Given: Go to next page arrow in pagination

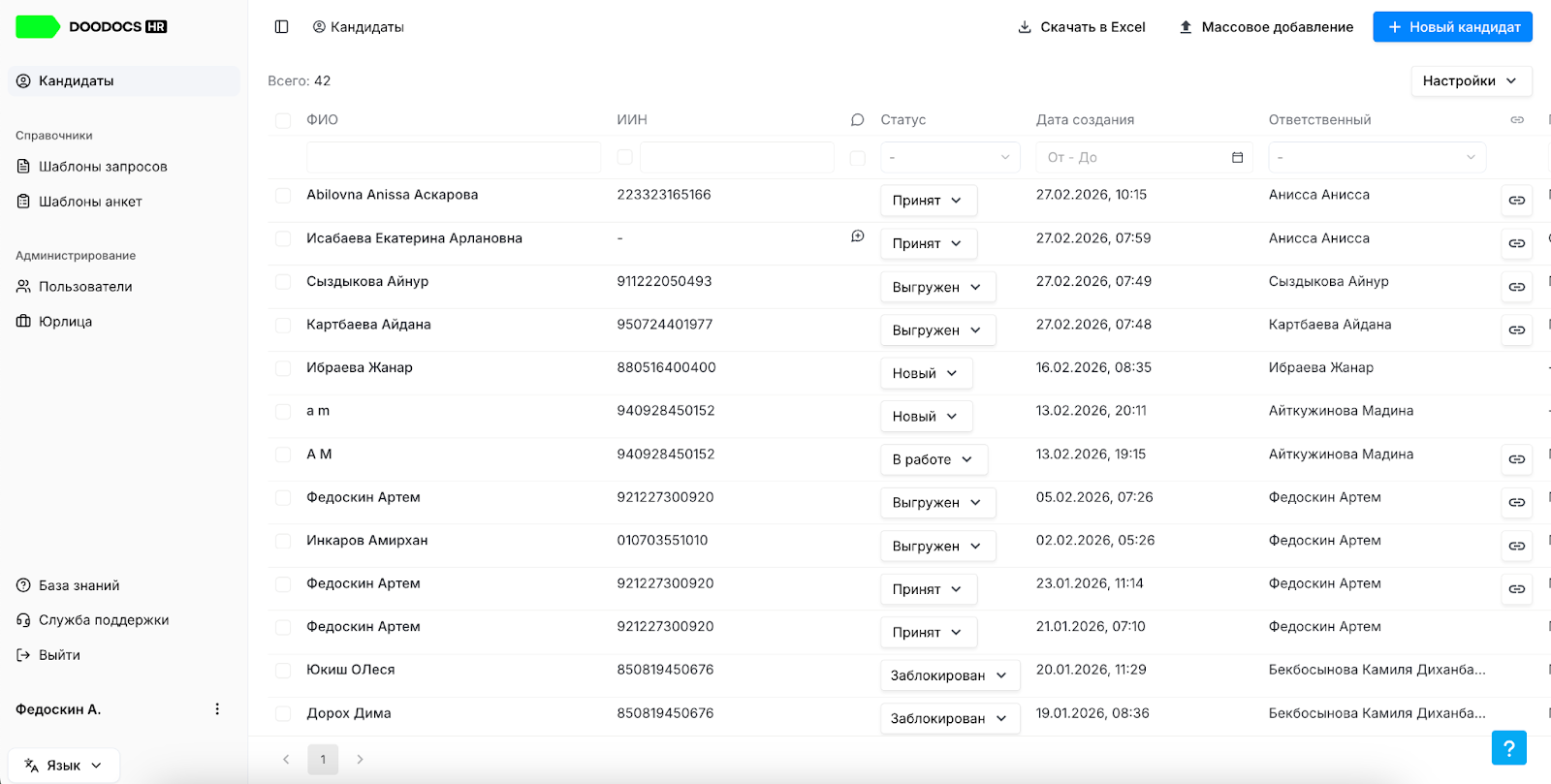Looking at the screenshot, I should point(360,760).
